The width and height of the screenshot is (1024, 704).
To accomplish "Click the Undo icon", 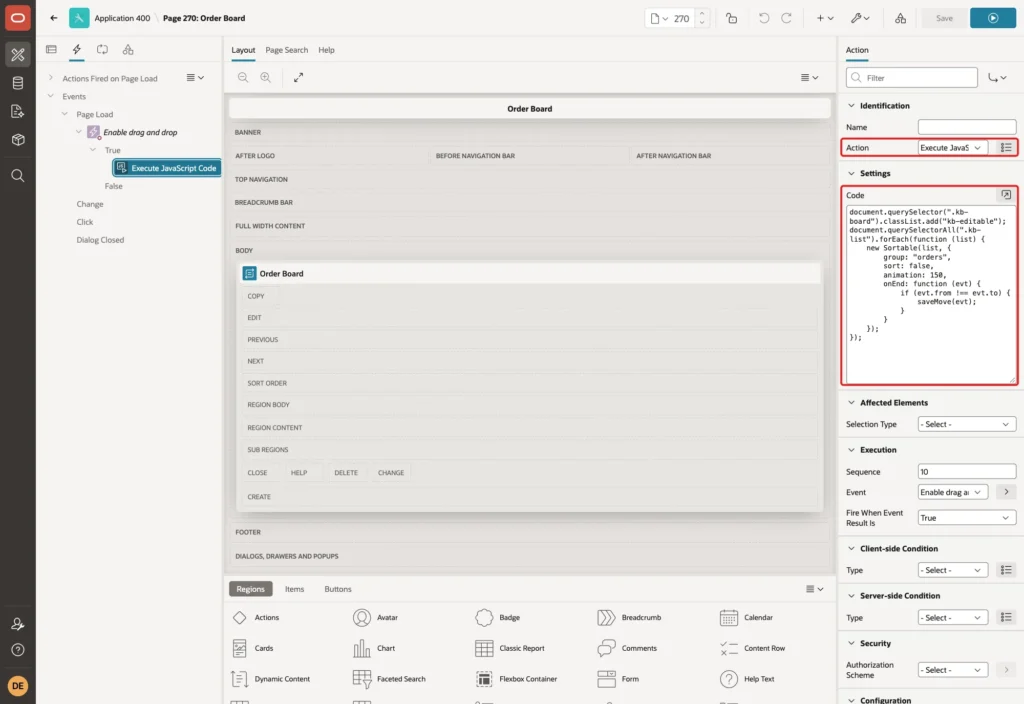I will coord(763,18).
